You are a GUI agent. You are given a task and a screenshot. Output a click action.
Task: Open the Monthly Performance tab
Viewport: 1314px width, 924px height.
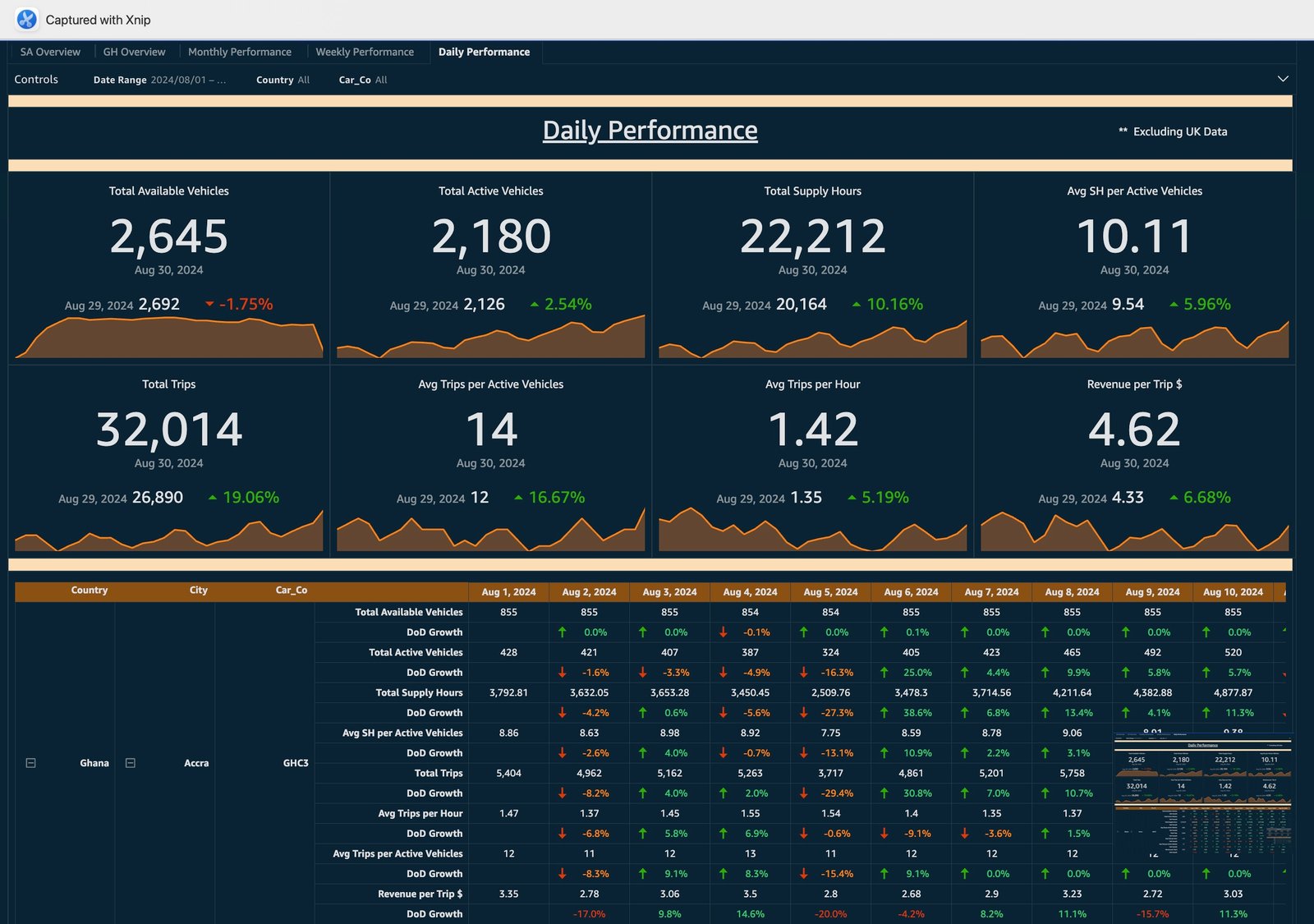click(240, 52)
